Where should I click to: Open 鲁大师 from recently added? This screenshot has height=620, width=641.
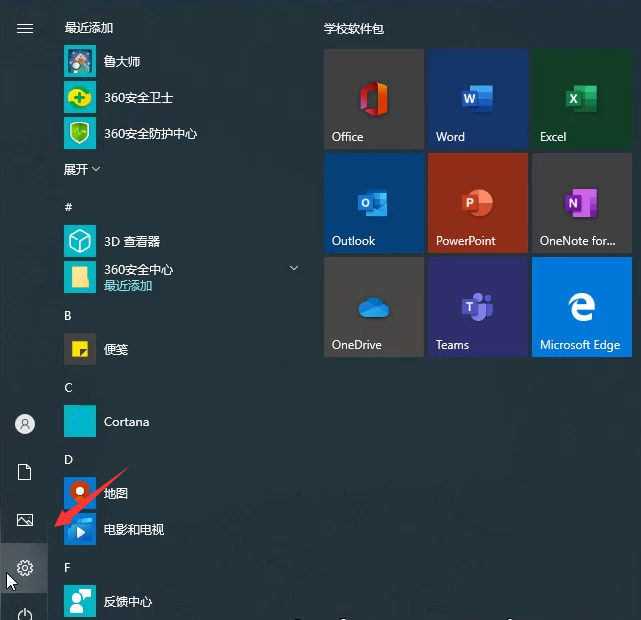pyautogui.click(x=122, y=61)
